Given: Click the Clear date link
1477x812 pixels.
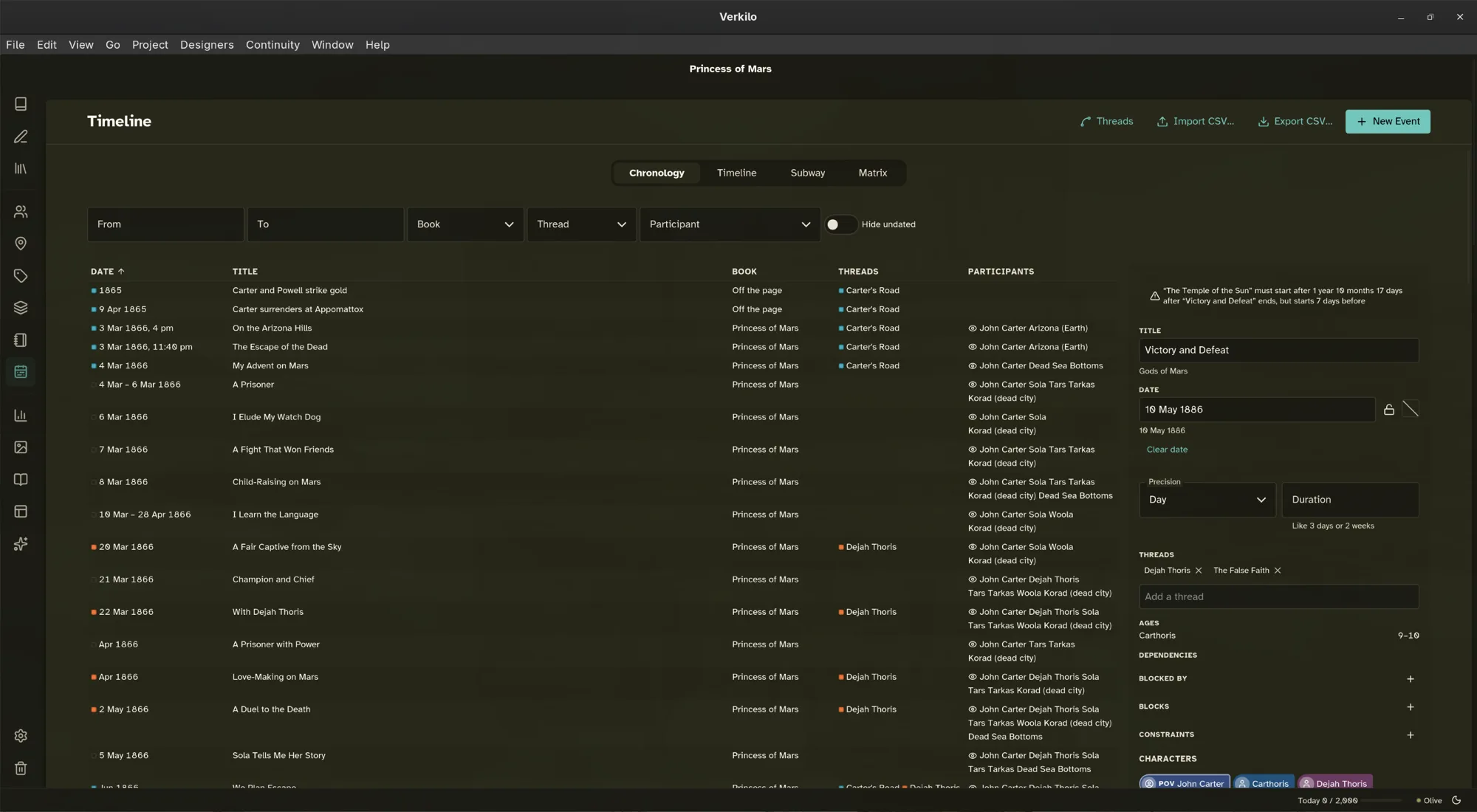Looking at the screenshot, I should click(x=1167, y=450).
